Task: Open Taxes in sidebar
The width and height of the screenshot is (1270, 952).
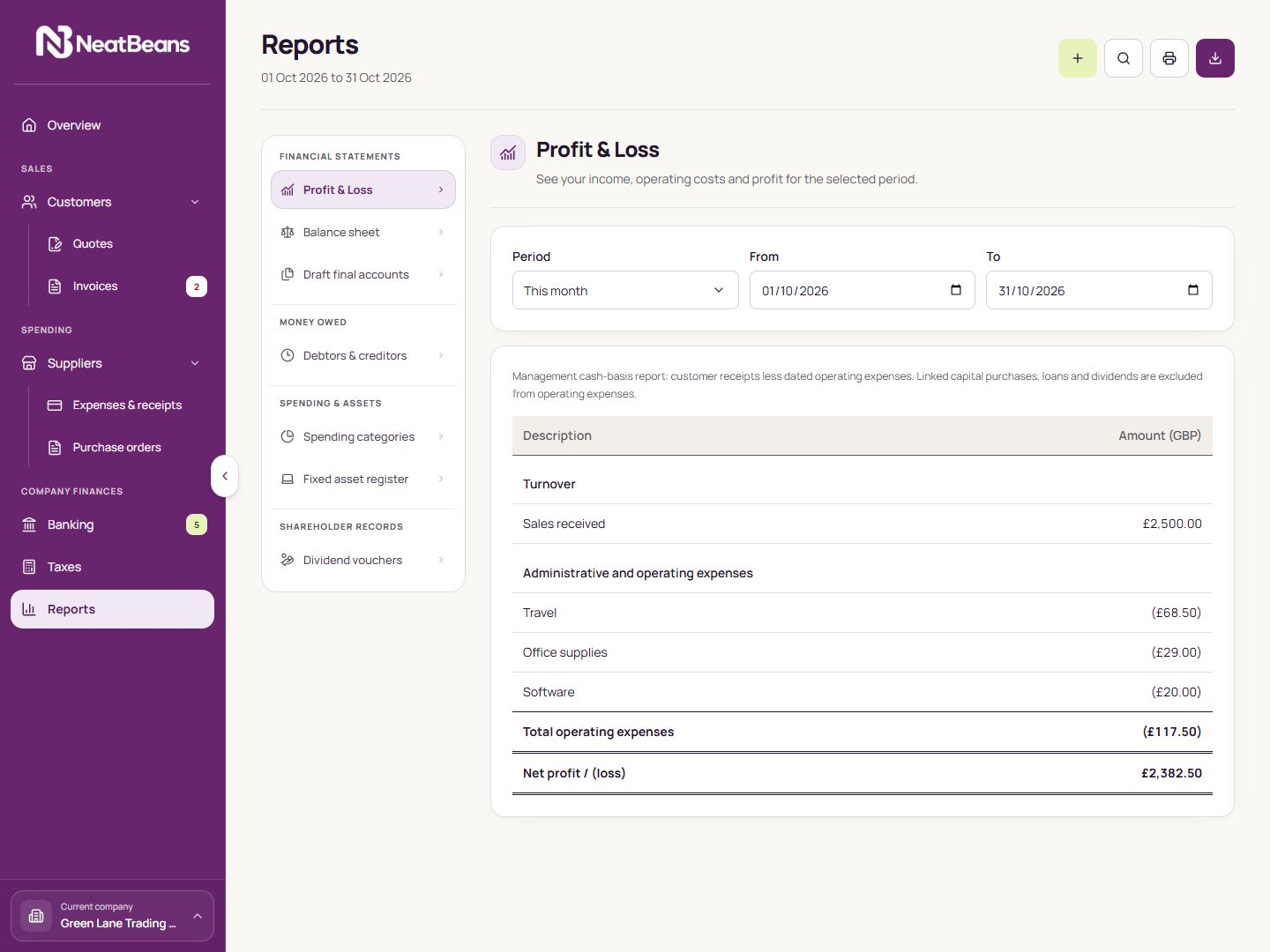Action: pyautogui.click(x=112, y=567)
